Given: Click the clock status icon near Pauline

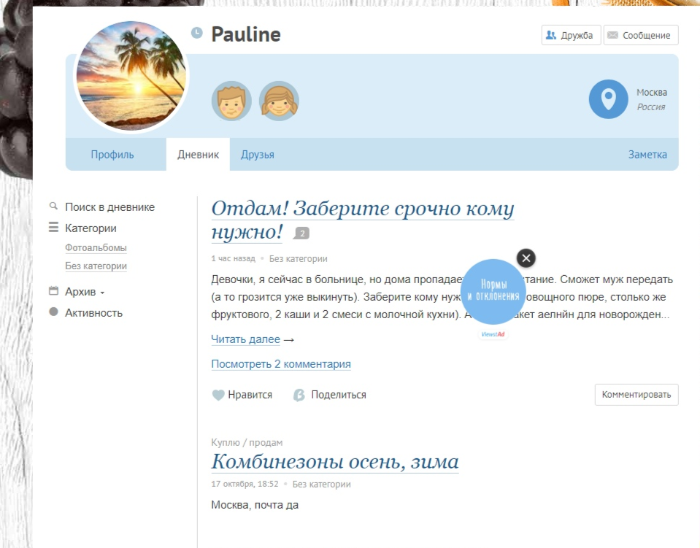Looking at the screenshot, I should pyautogui.click(x=196, y=34).
